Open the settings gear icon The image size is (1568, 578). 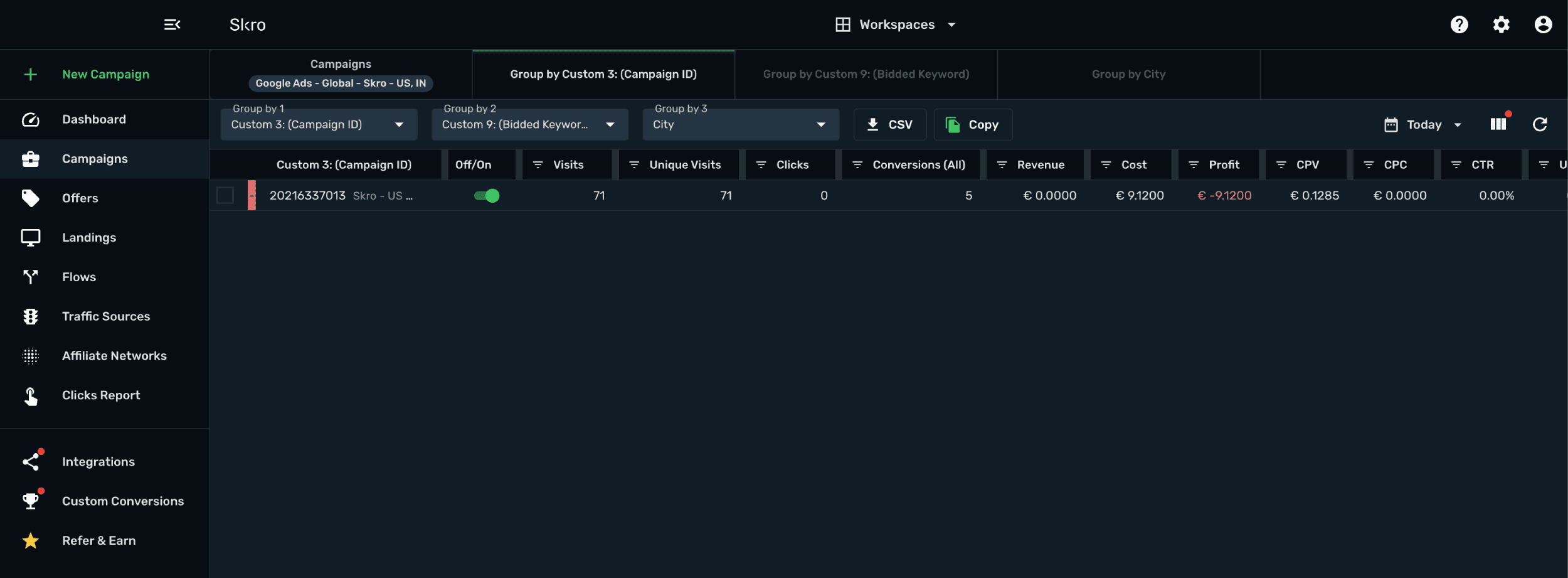(x=1502, y=24)
